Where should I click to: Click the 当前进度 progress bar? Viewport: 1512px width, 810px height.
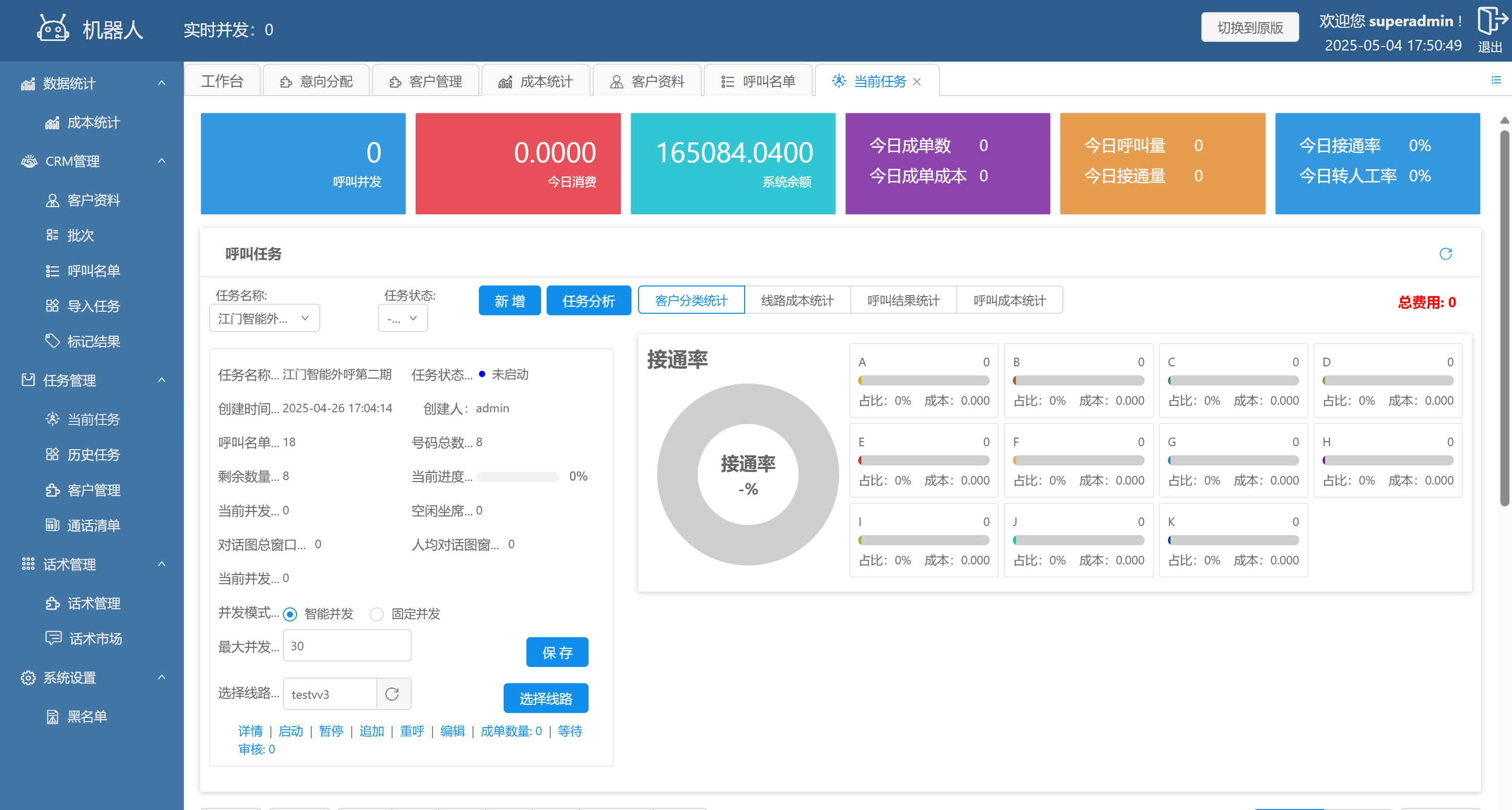point(517,477)
